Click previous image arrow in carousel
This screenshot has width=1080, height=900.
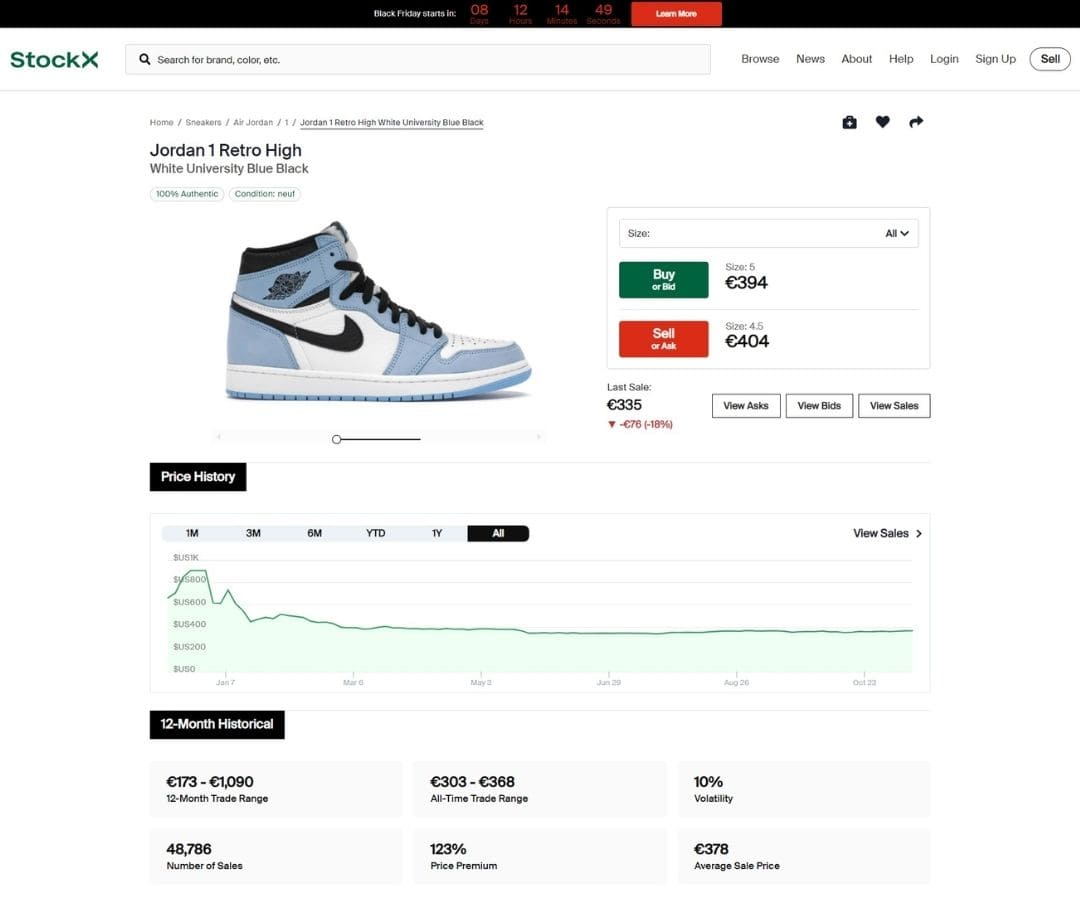click(219, 437)
